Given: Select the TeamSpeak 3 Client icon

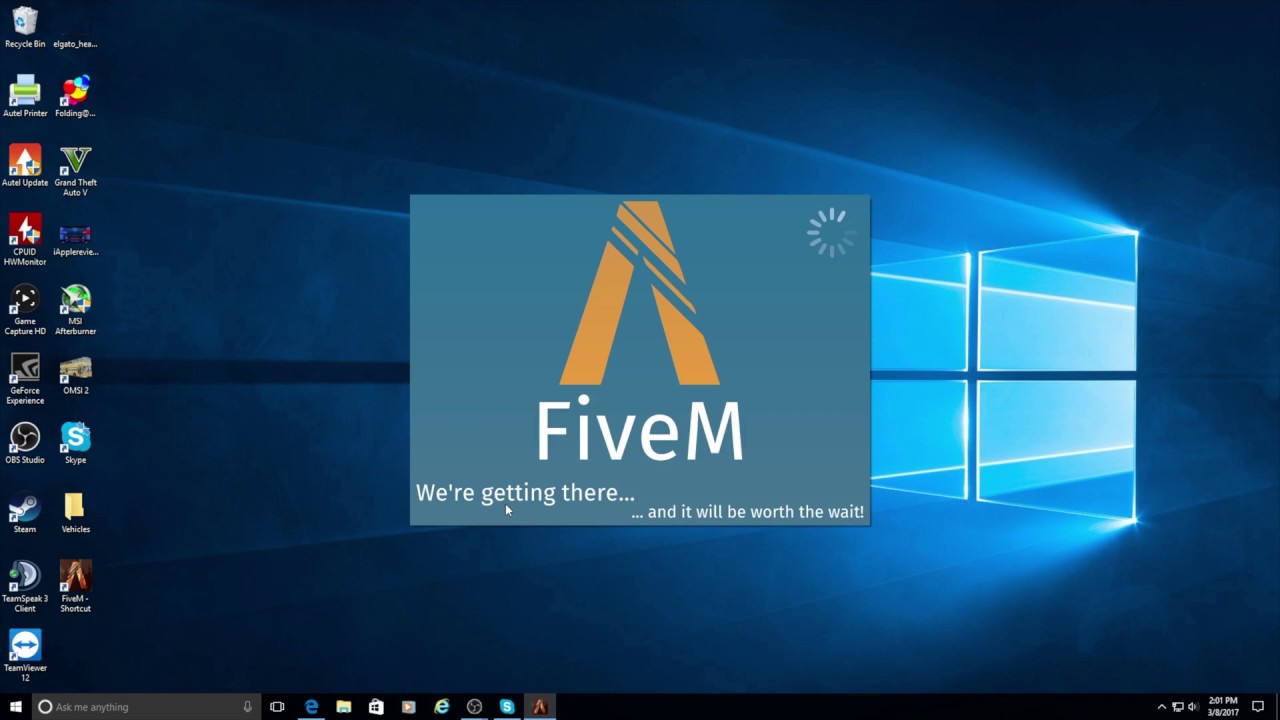Looking at the screenshot, I should [x=25, y=586].
